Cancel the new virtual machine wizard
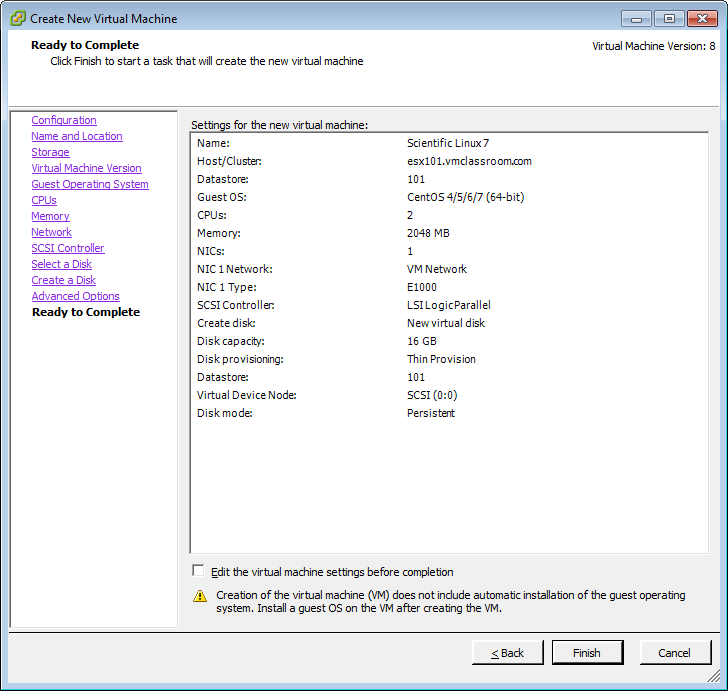 675,653
